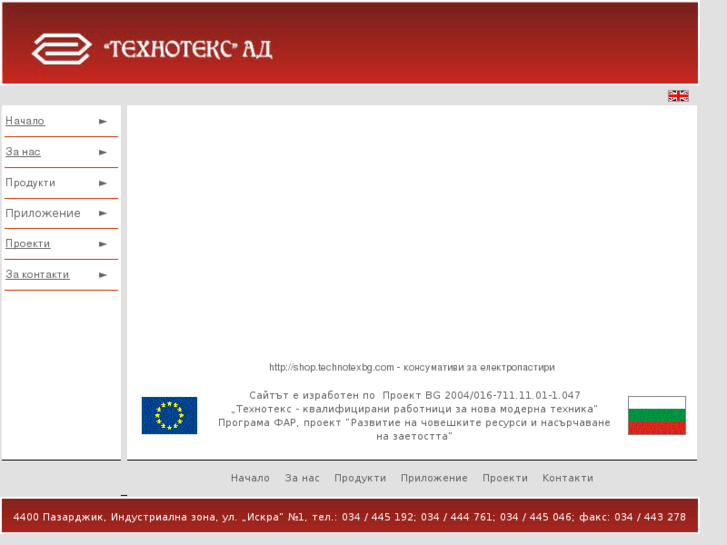Open За нас in the sidebar menu

tap(23, 152)
